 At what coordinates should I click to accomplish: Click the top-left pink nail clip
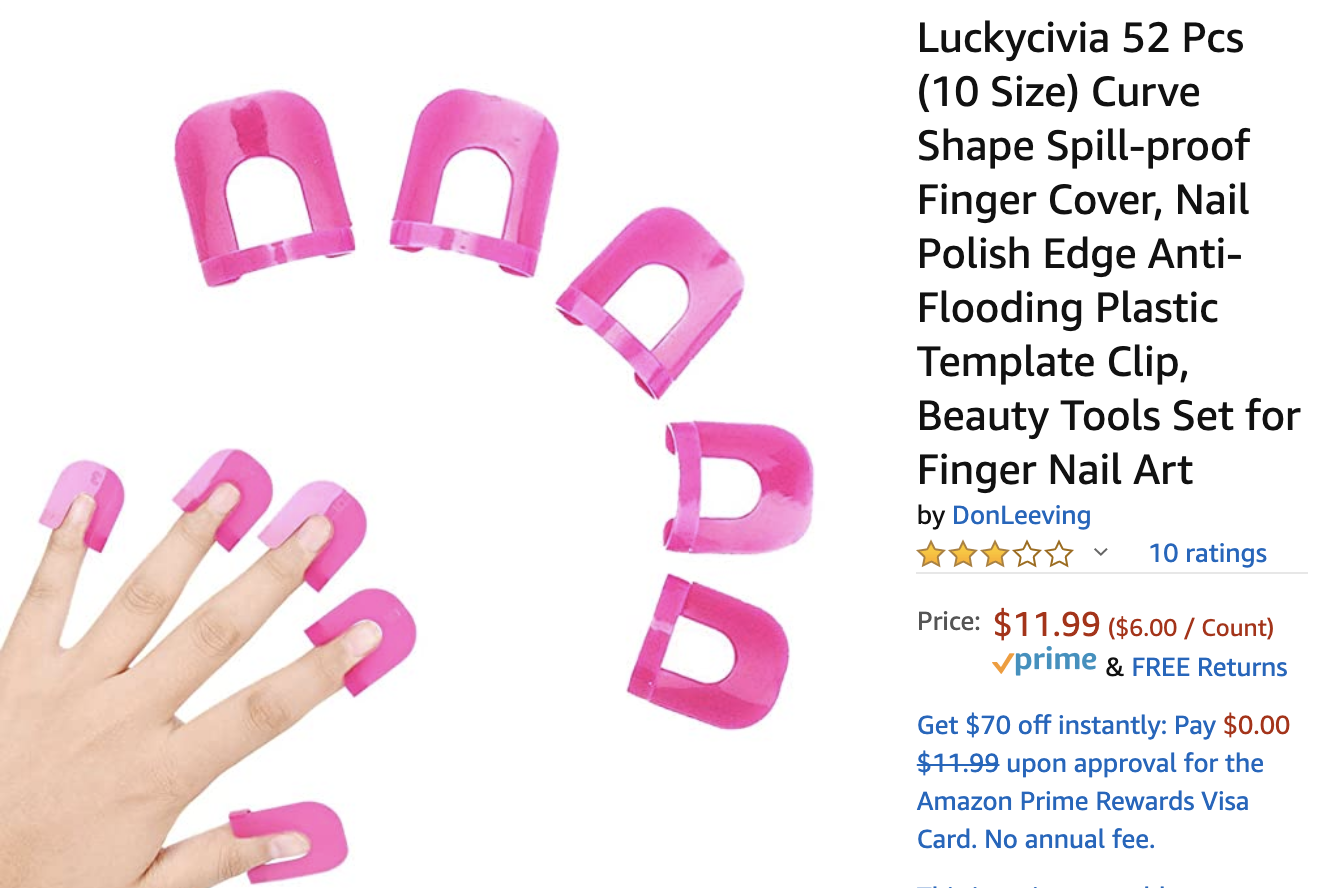264,190
